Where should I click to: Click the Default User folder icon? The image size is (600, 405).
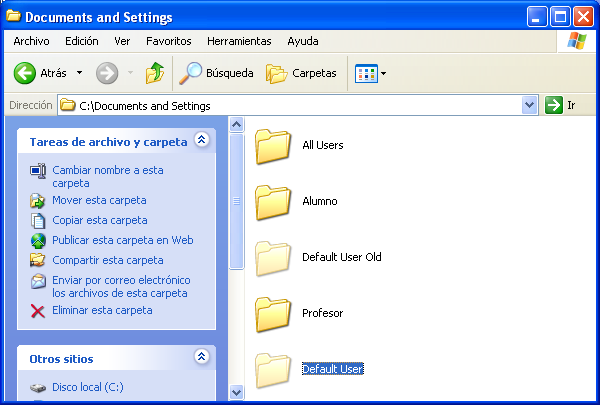[272, 369]
